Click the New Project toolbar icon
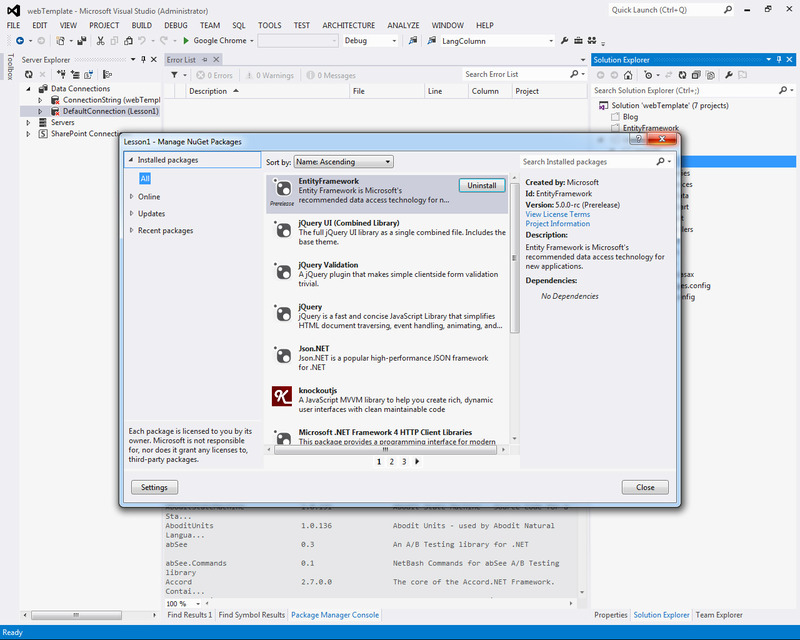800x640 pixels. click(x=60, y=41)
